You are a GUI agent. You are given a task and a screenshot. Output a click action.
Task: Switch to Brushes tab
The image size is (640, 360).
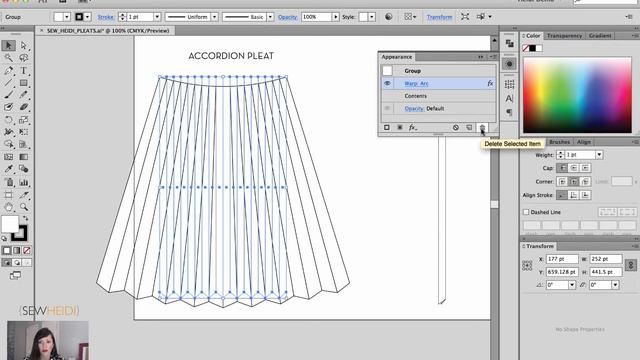(x=560, y=142)
